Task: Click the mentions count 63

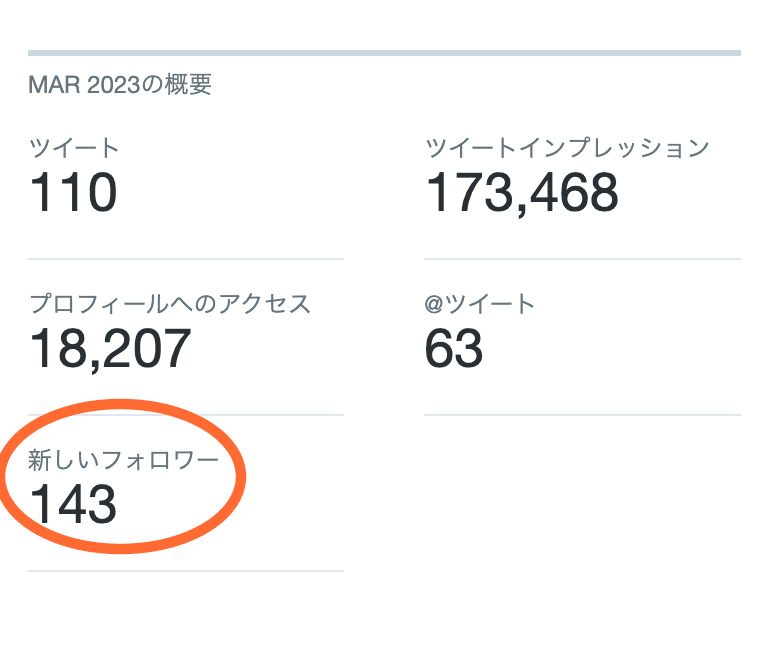Action: coord(454,348)
